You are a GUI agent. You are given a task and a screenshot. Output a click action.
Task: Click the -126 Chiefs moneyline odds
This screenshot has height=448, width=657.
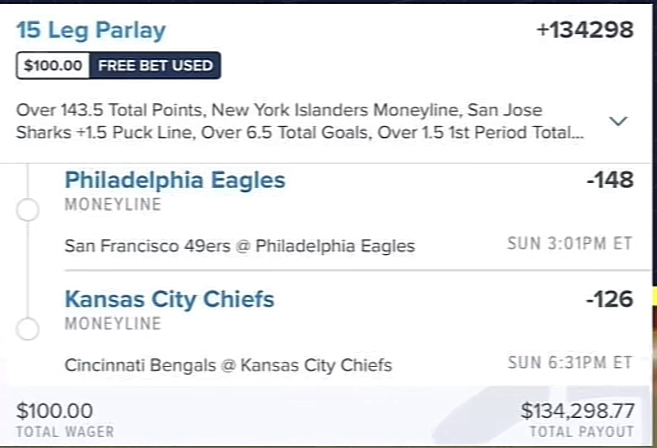609,299
